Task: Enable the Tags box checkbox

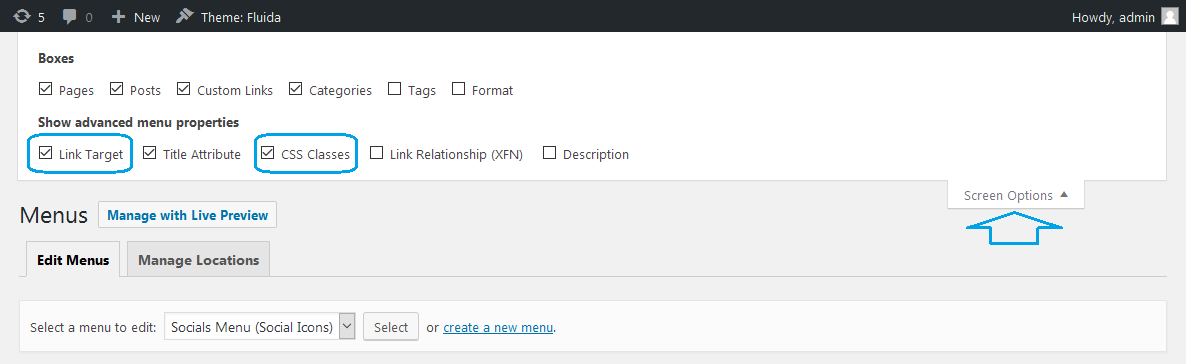Action: tap(394, 89)
